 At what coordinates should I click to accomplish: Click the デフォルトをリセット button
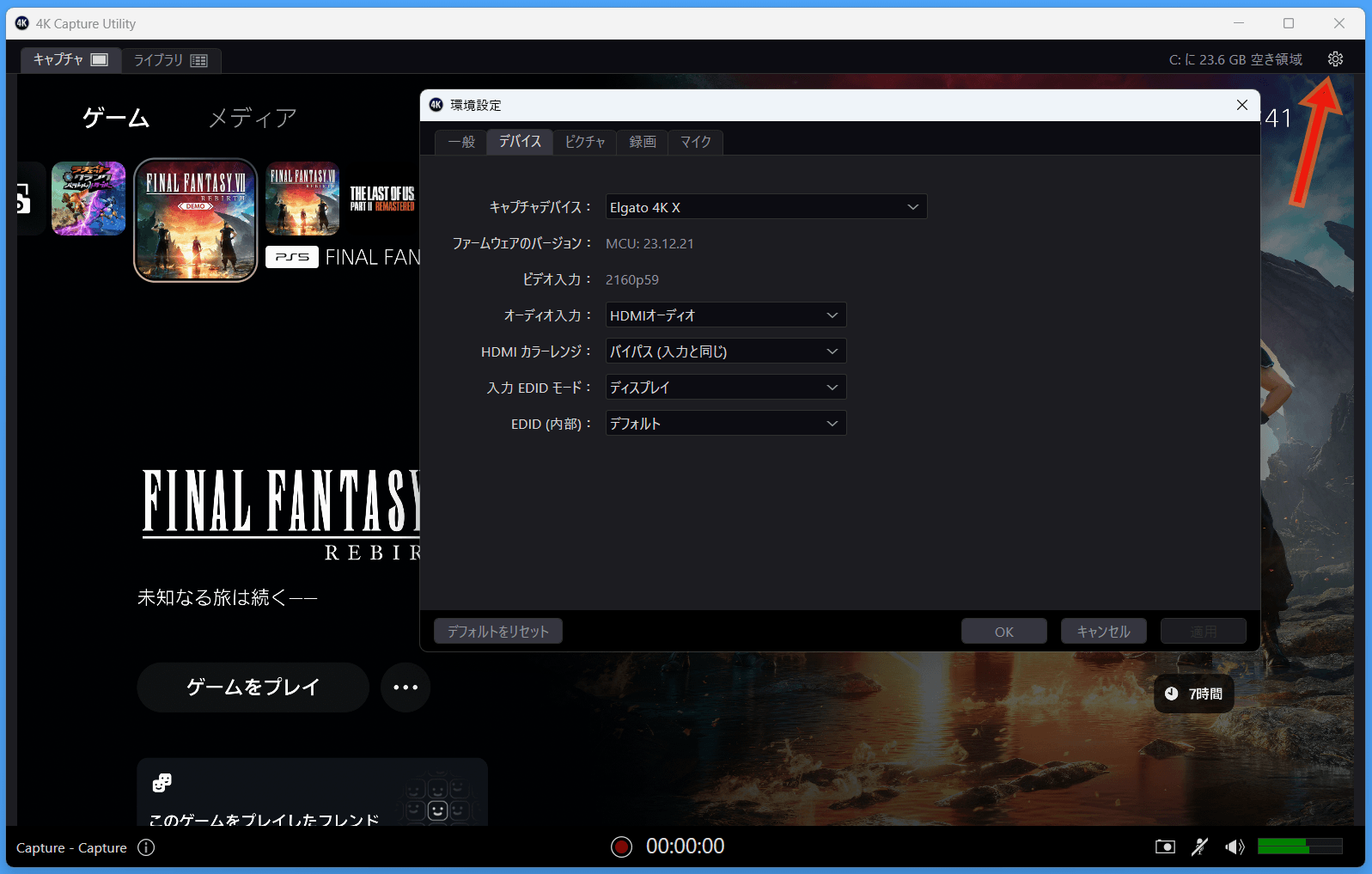498,632
